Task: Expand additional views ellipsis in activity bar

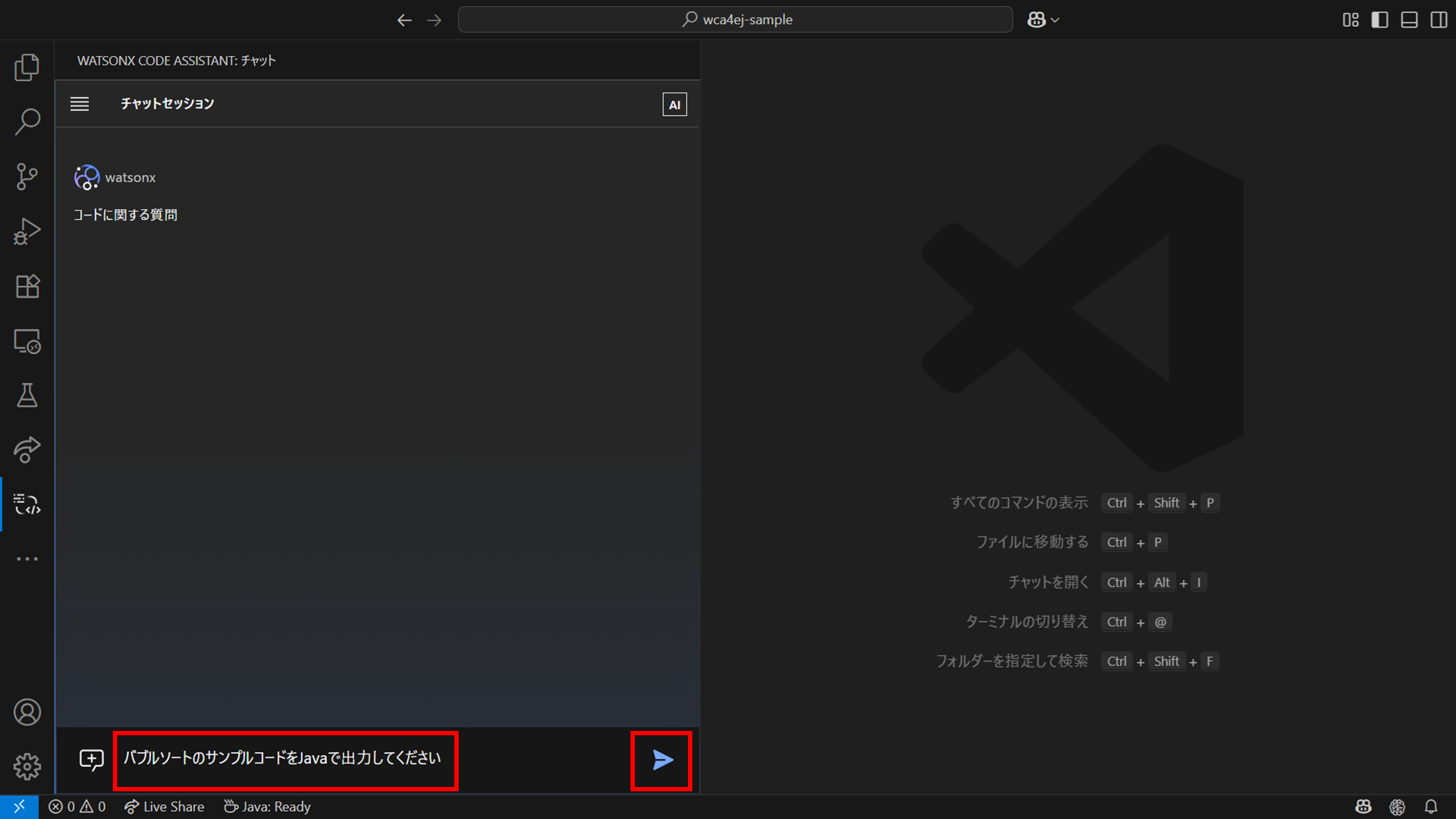Action: pos(27,559)
